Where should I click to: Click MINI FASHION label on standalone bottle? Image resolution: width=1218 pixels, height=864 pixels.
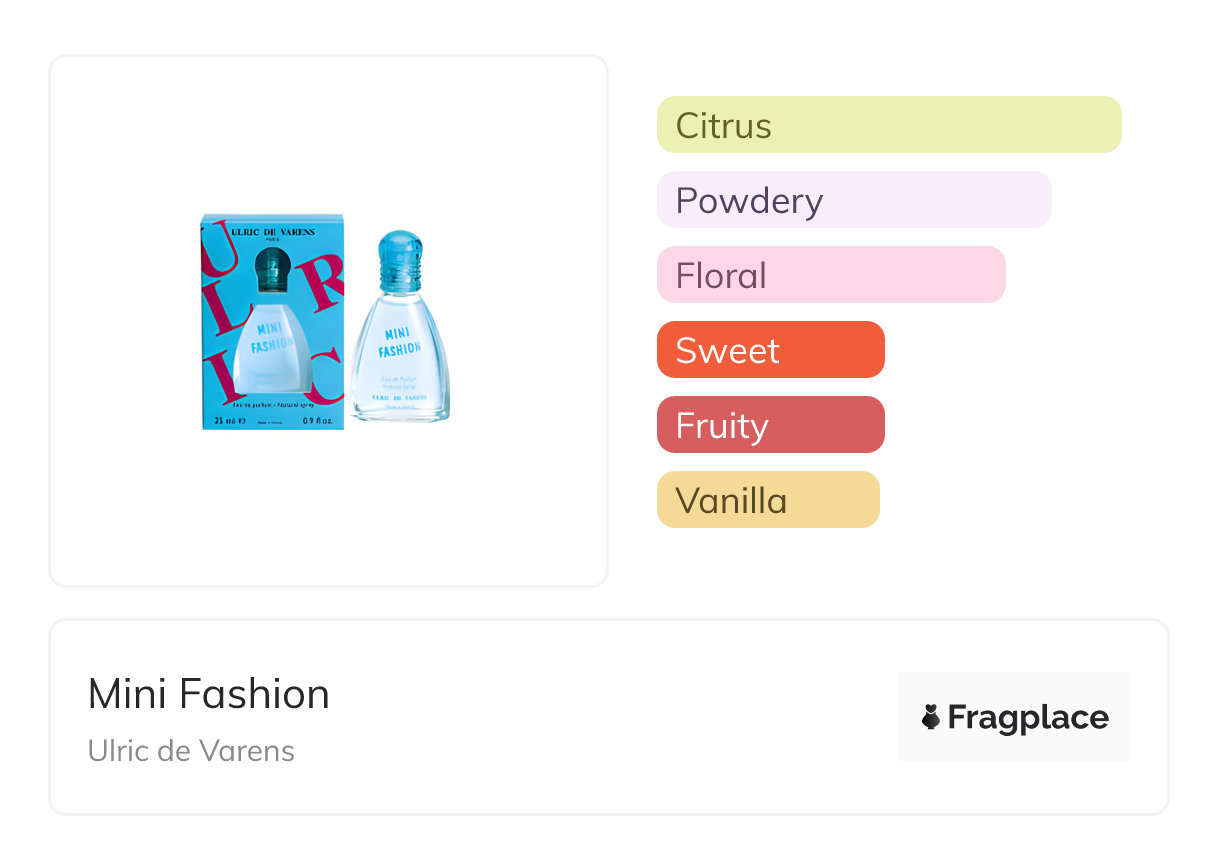399,340
